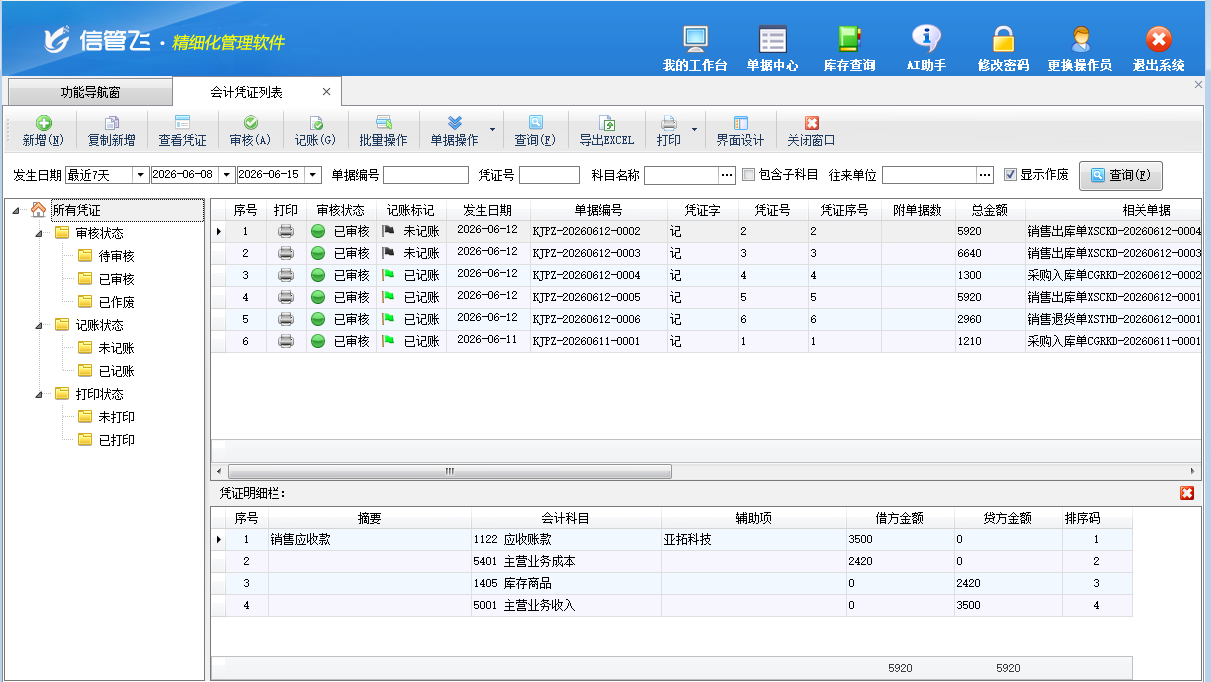Collapse the 打印状态 tree node
Viewport: 1211px width, 682px height.
pyautogui.click(x=39, y=394)
